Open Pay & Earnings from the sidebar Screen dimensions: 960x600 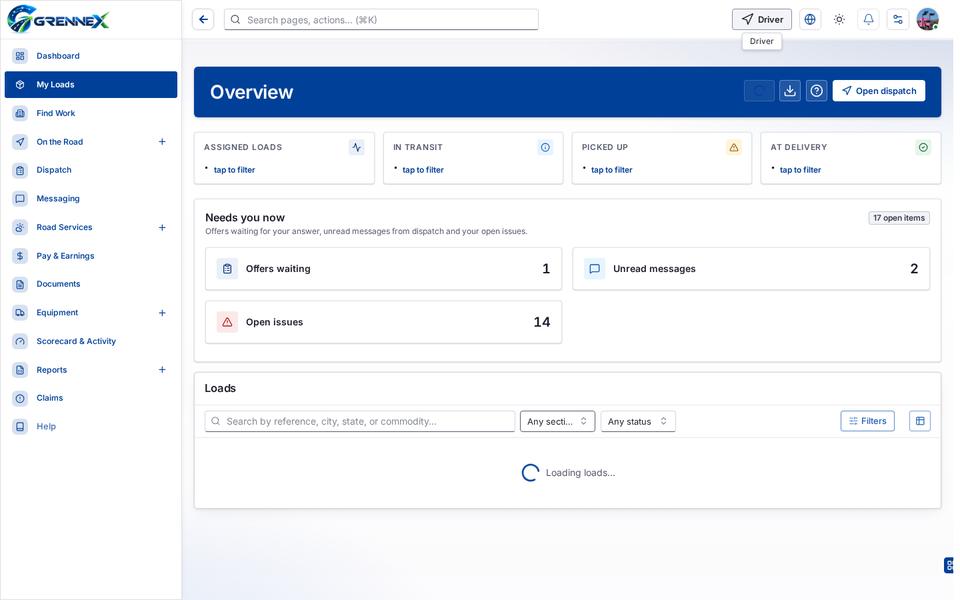click(91, 256)
